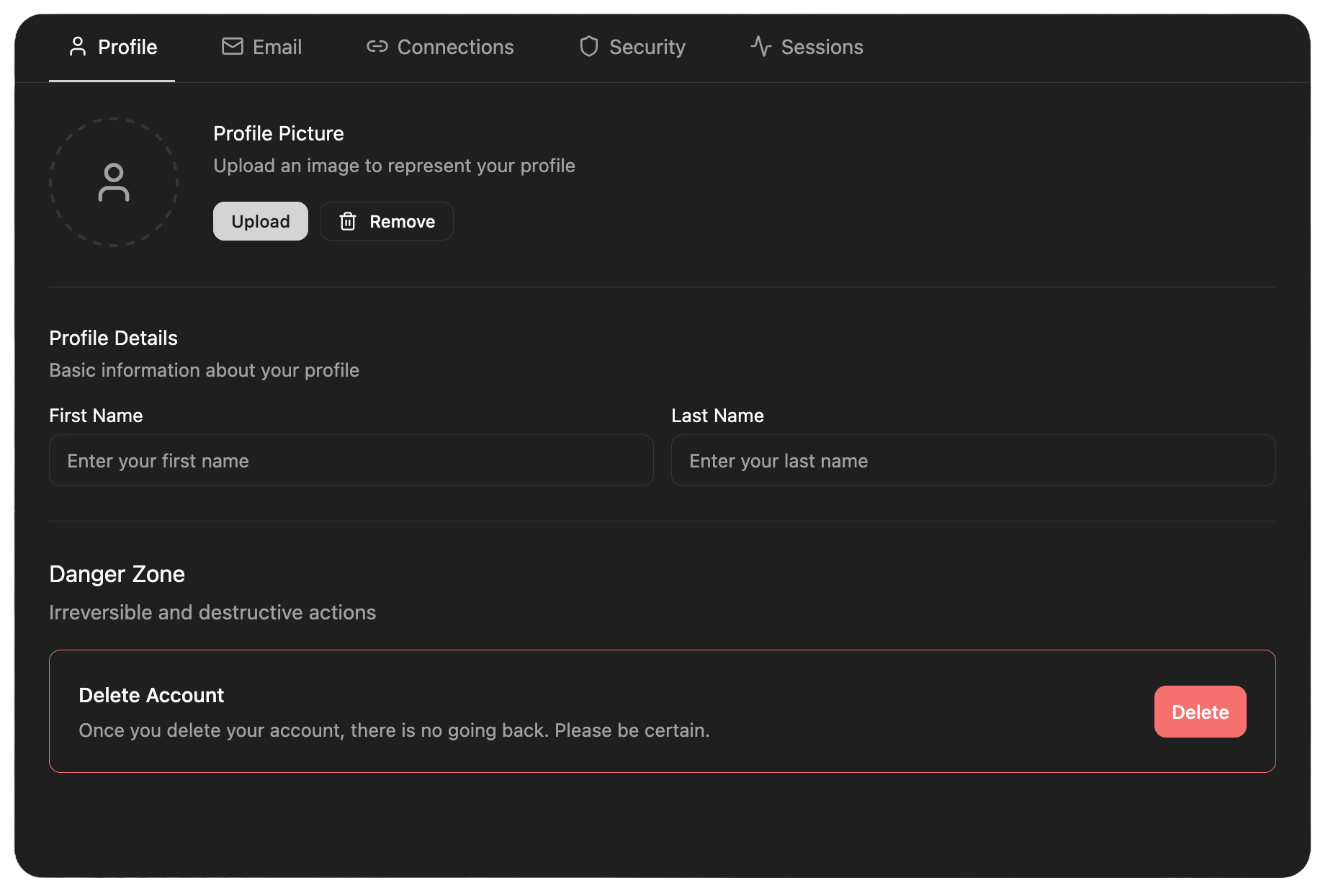Click the activity pulse icon for Sessions
Viewport: 1328px width, 896px height.
click(761, 46)
